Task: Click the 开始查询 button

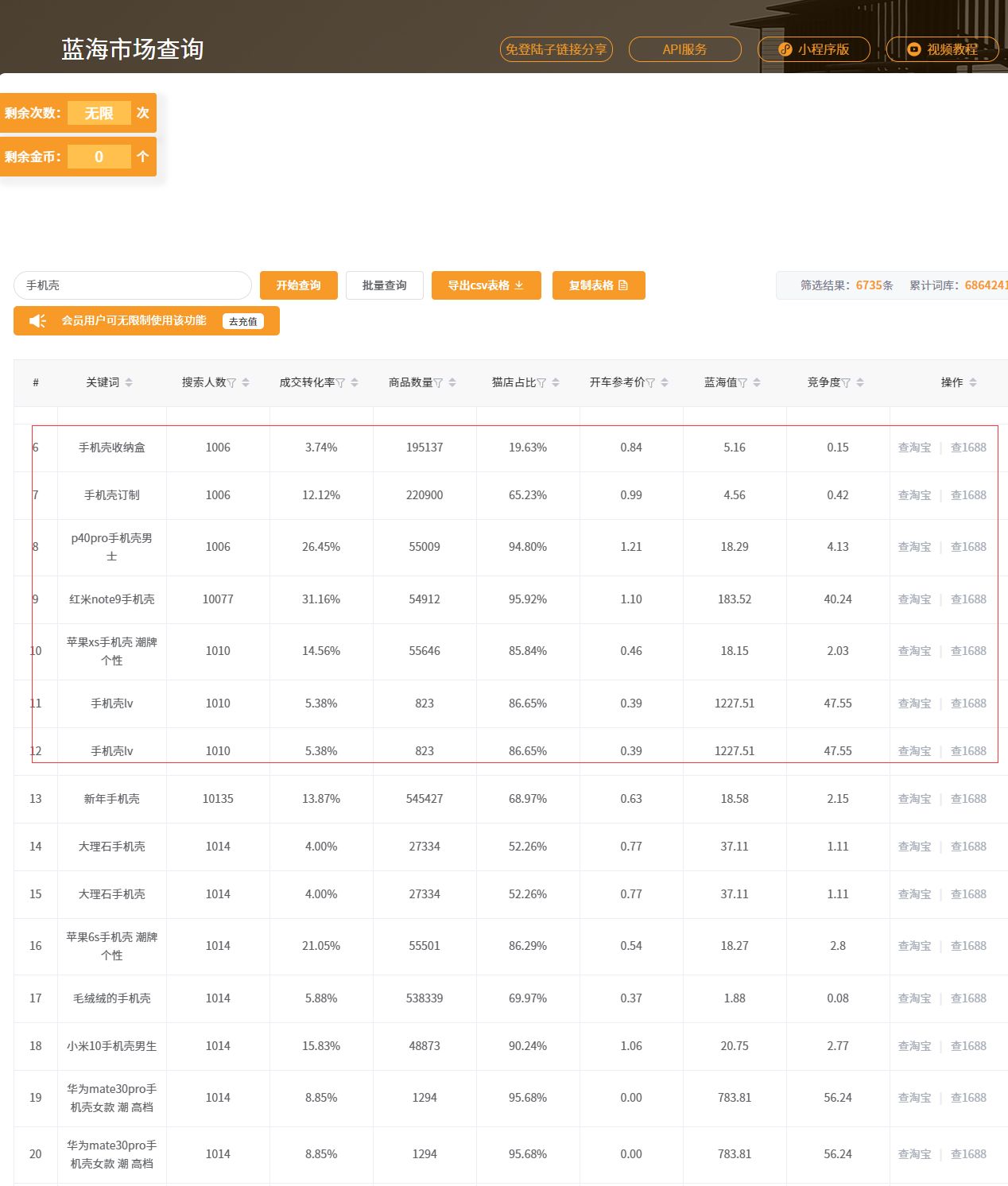Action: [299, 285]
